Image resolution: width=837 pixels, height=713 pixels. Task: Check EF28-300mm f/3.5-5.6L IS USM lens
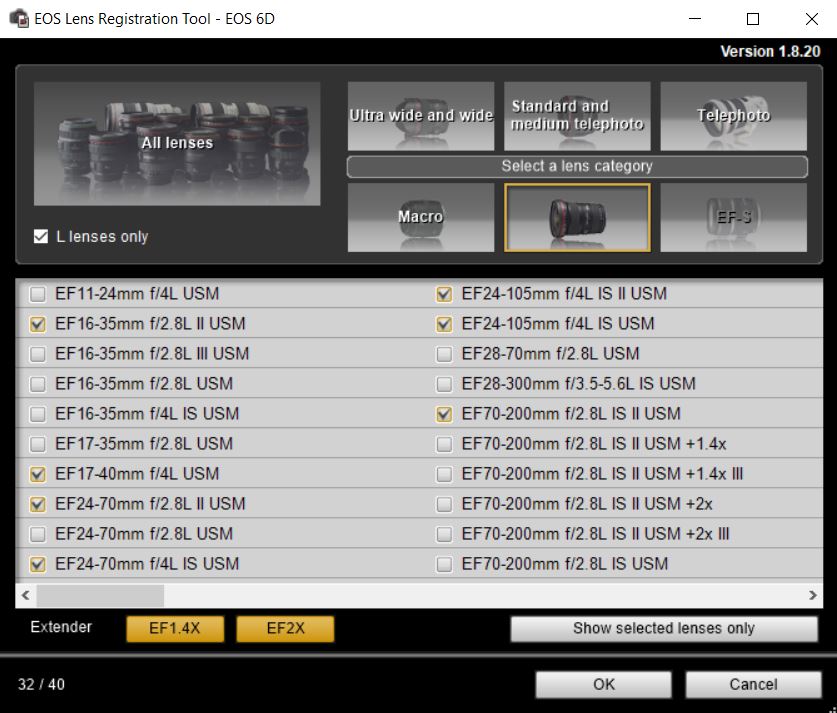pyautogui.click(x=444, y=384)
